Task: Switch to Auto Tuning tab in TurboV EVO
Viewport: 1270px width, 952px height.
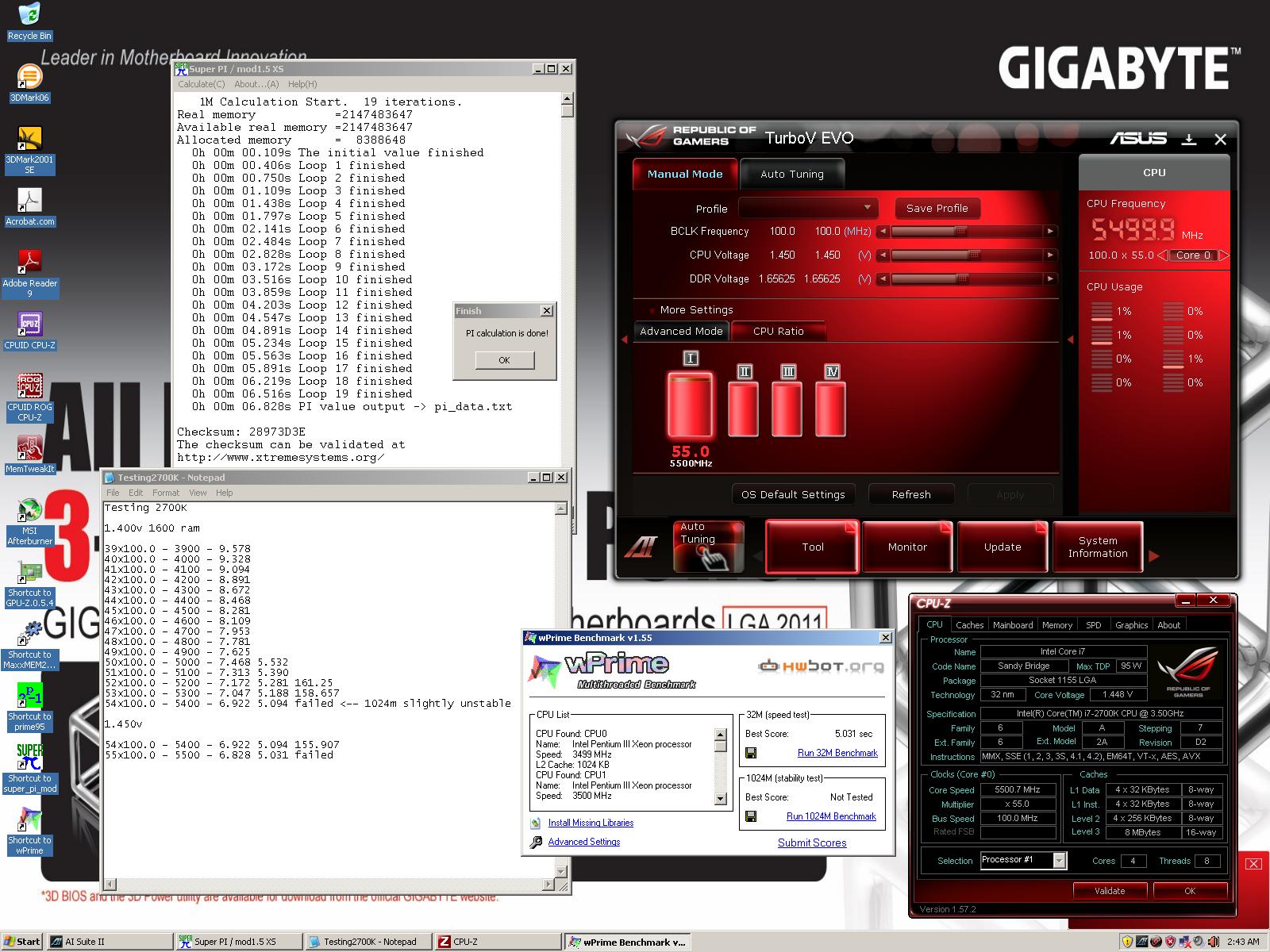Action: (791, 175)
